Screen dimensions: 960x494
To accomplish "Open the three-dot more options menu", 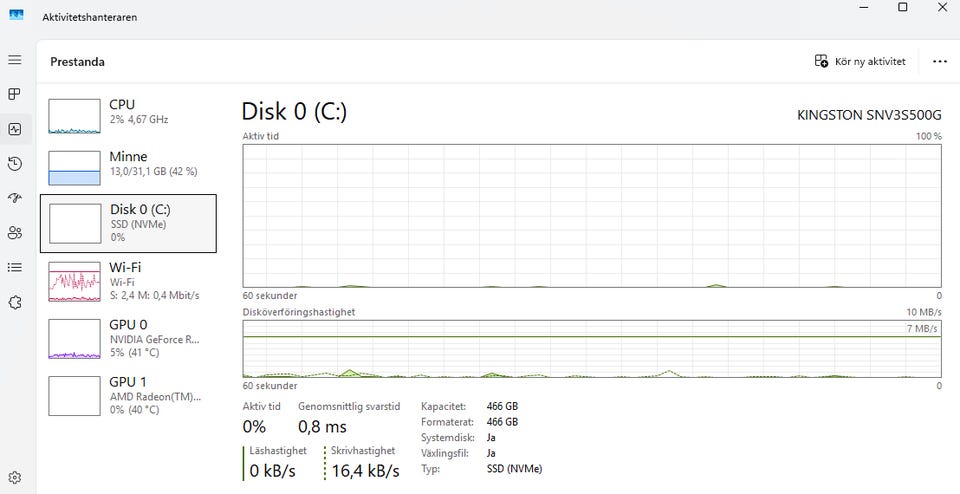I will tap(939, 61).
